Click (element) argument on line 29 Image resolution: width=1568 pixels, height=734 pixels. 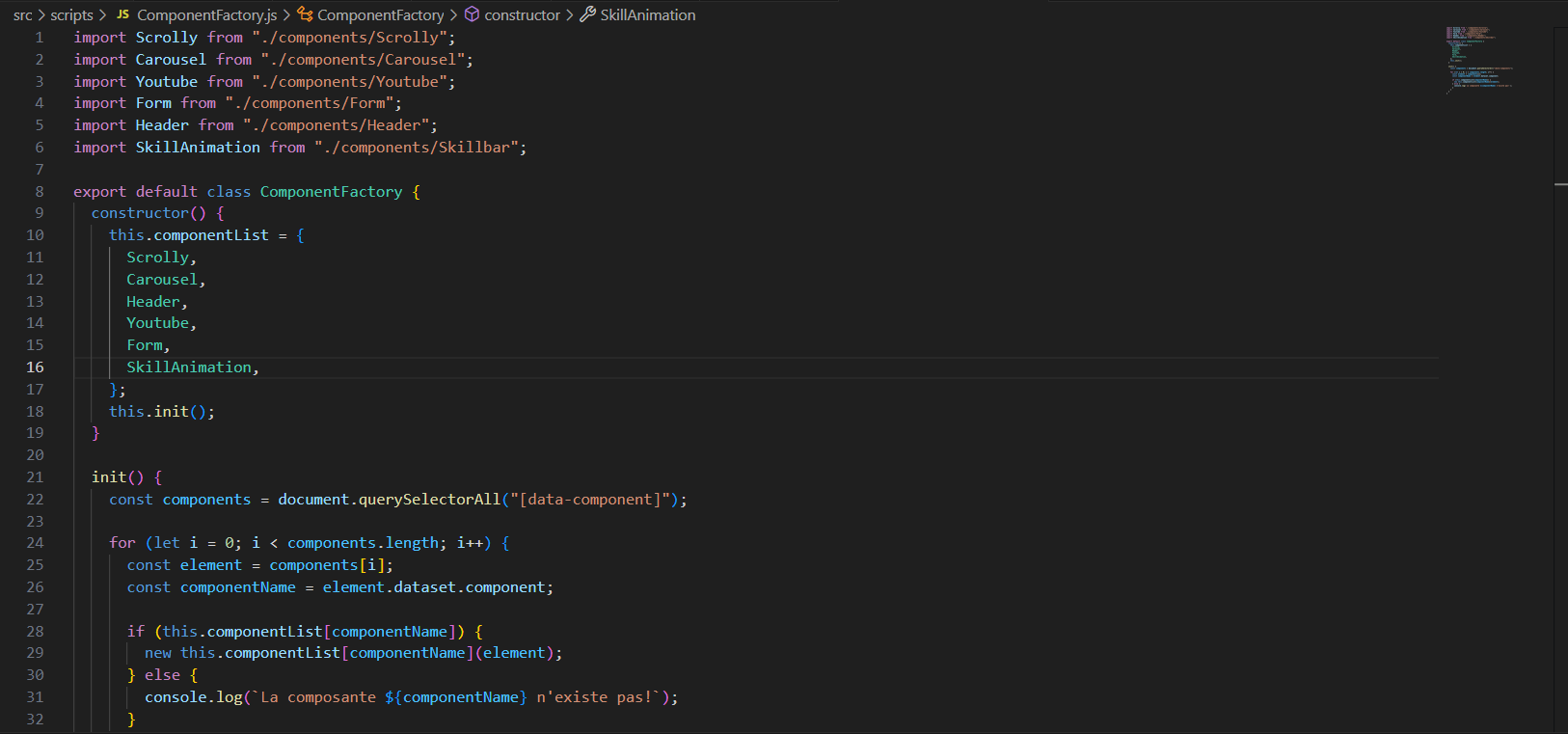point(514,653)
